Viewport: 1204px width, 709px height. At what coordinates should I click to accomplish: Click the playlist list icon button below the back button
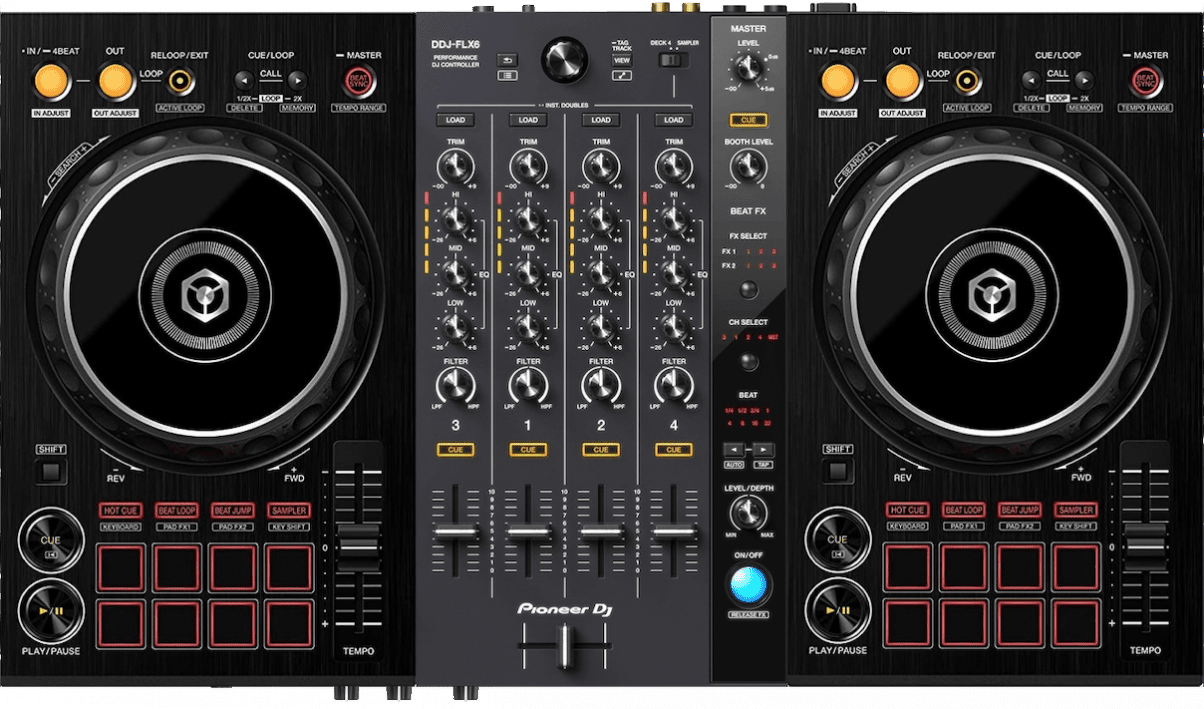pos(508,74)
